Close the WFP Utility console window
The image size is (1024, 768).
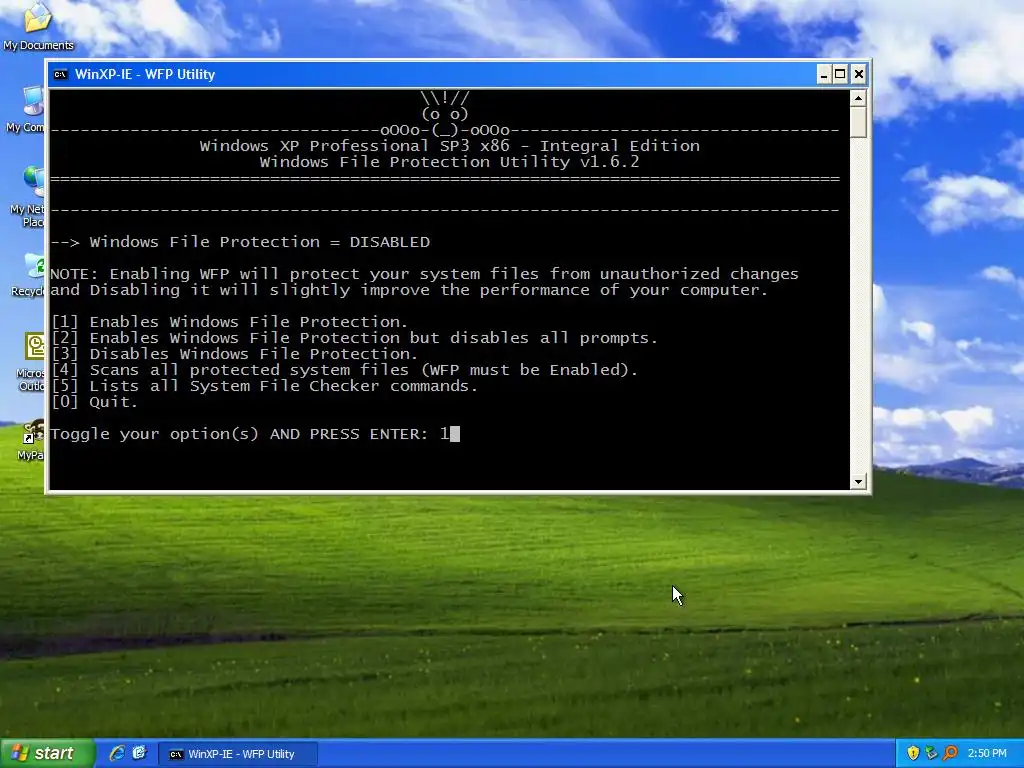[859, 74]
